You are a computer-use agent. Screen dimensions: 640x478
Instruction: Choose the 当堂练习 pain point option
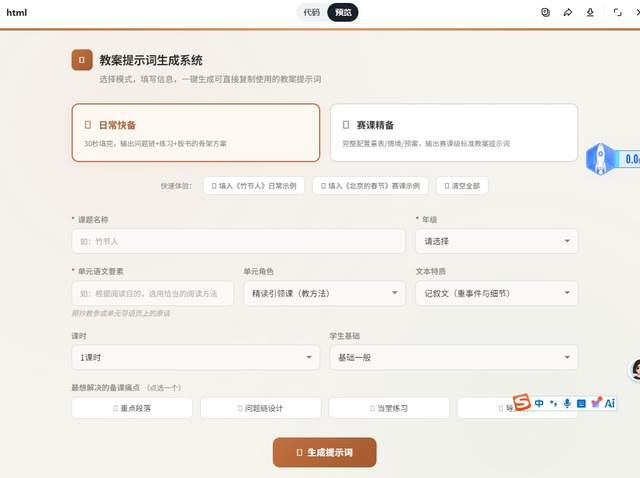point(389,408)
